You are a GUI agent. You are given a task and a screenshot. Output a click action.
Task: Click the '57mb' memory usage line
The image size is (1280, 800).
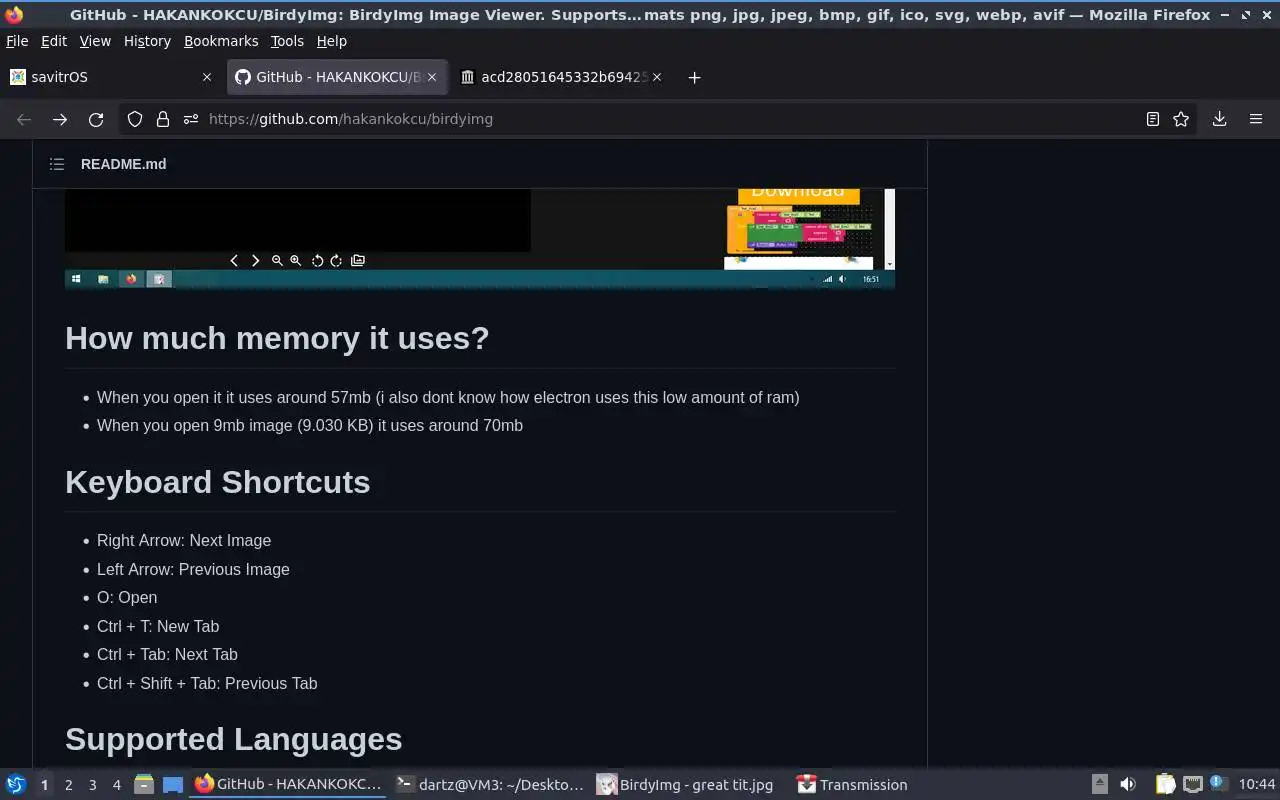coord(448,397)
